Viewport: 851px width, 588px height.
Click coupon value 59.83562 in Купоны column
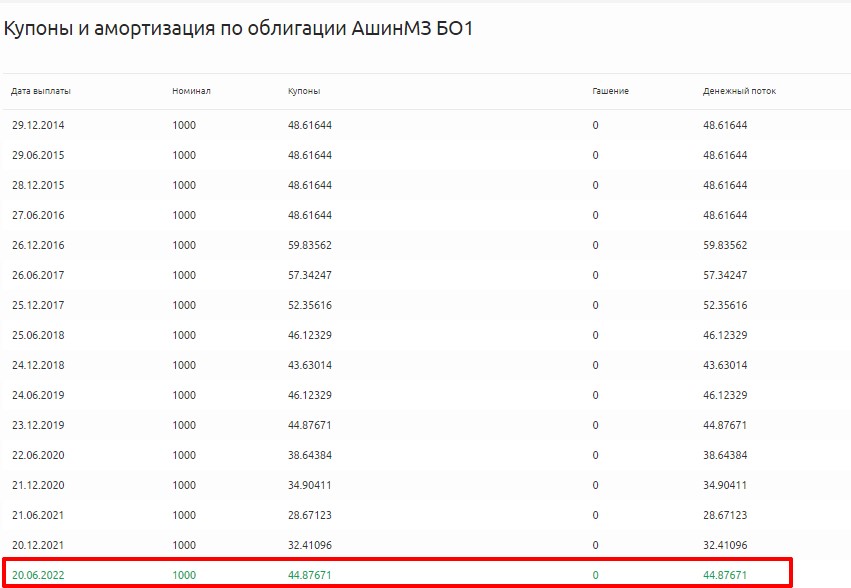pos(310,245)
